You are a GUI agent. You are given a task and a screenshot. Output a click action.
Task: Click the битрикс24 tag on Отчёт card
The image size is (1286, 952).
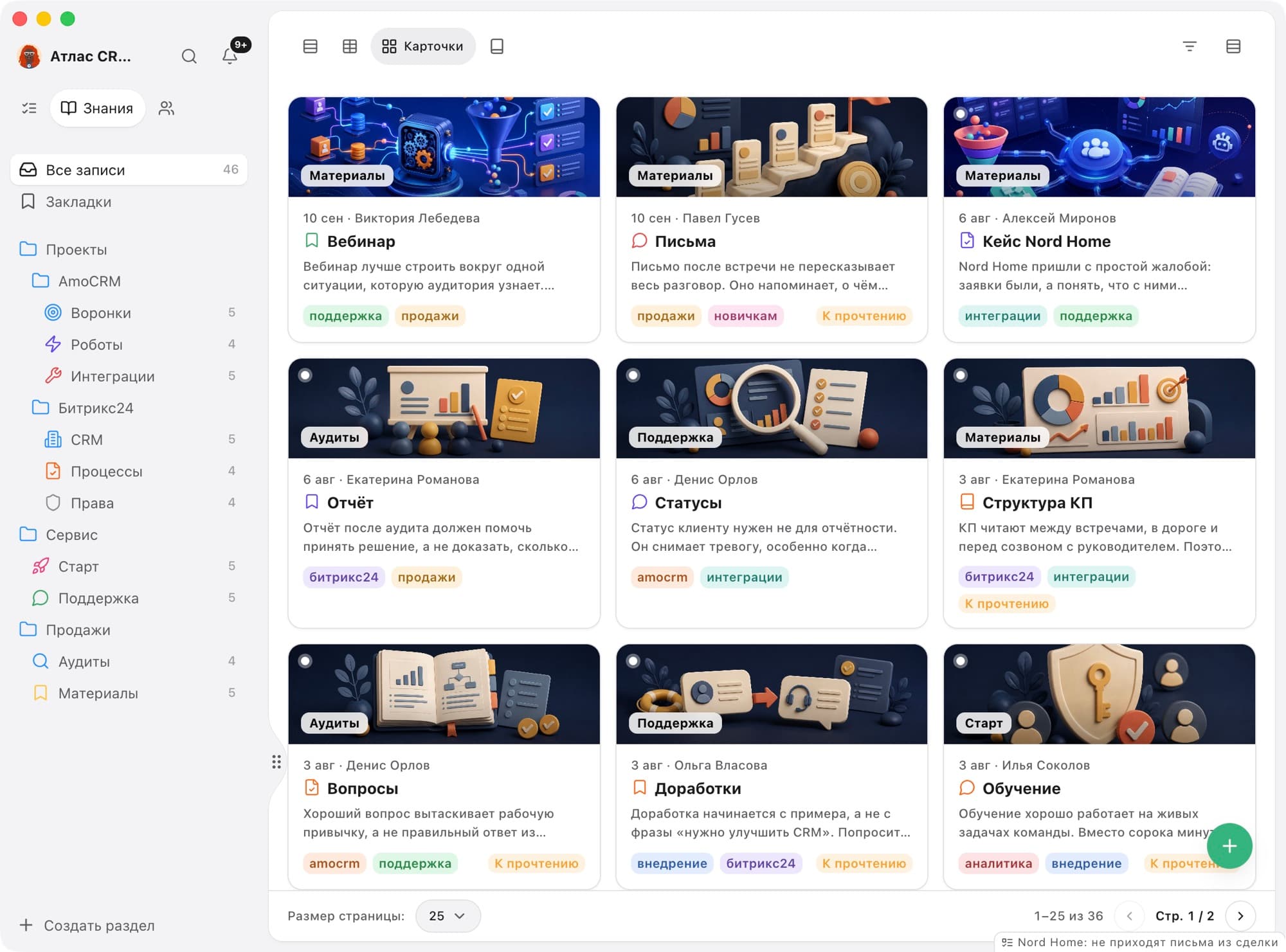(343, 577)
